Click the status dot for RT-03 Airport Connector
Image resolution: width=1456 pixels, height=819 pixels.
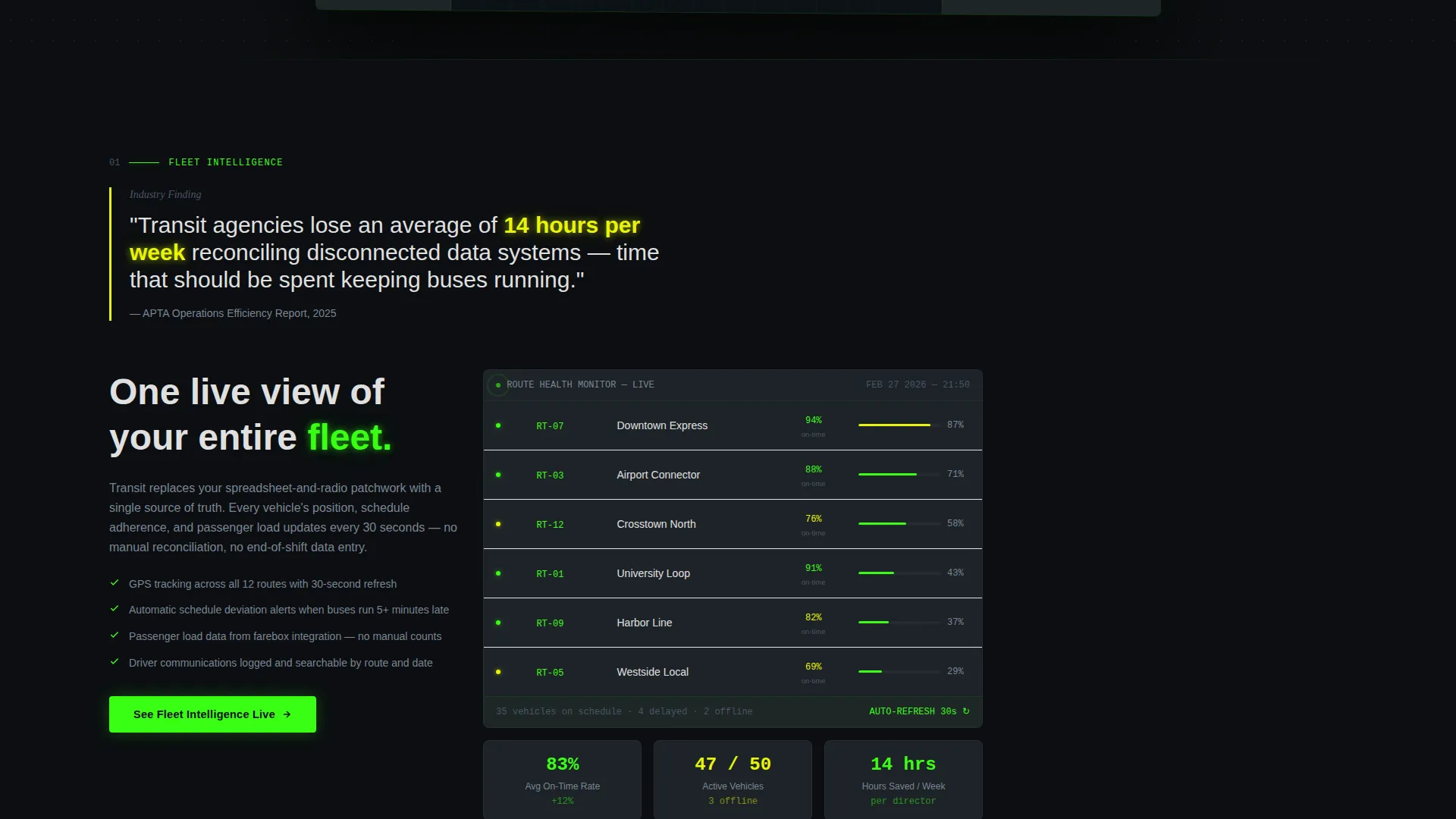[x=498, y=475]
